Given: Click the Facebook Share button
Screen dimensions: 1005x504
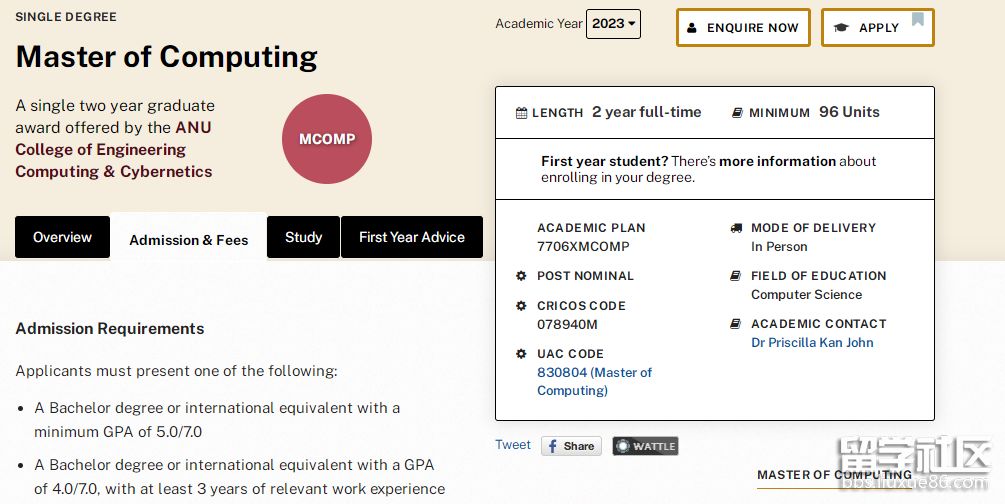Looking at the screenshot, I should click(571, 446).
